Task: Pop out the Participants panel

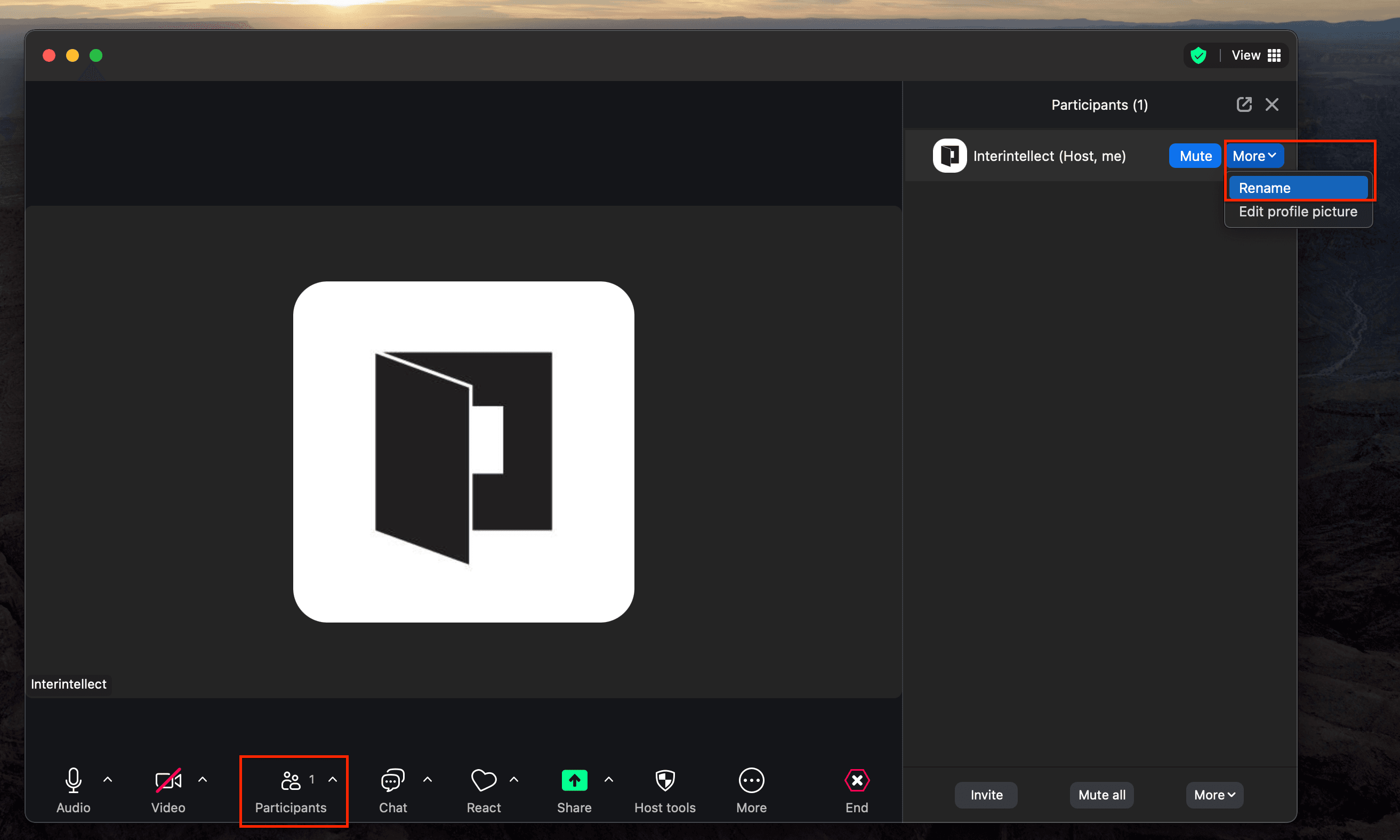Action: (x=1244, y=104)
